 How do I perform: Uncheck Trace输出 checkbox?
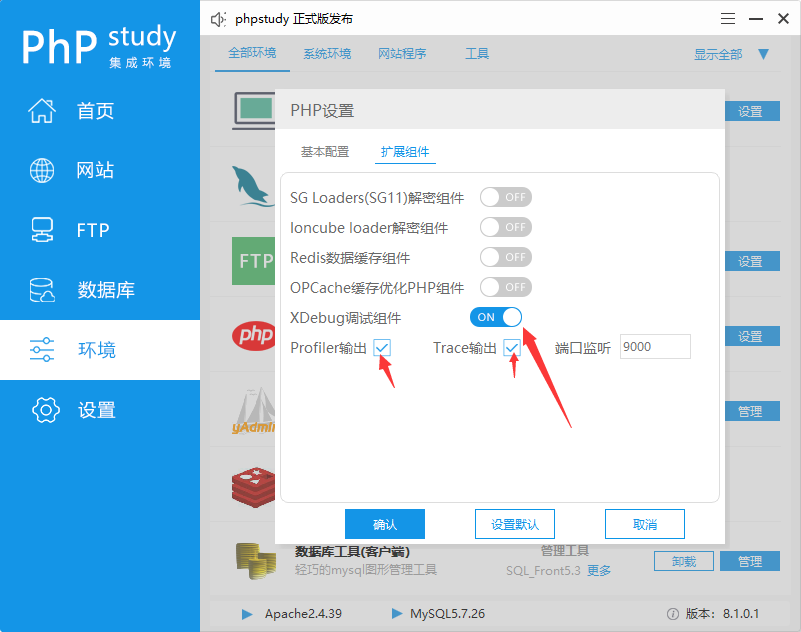click(x=512, y=348)
